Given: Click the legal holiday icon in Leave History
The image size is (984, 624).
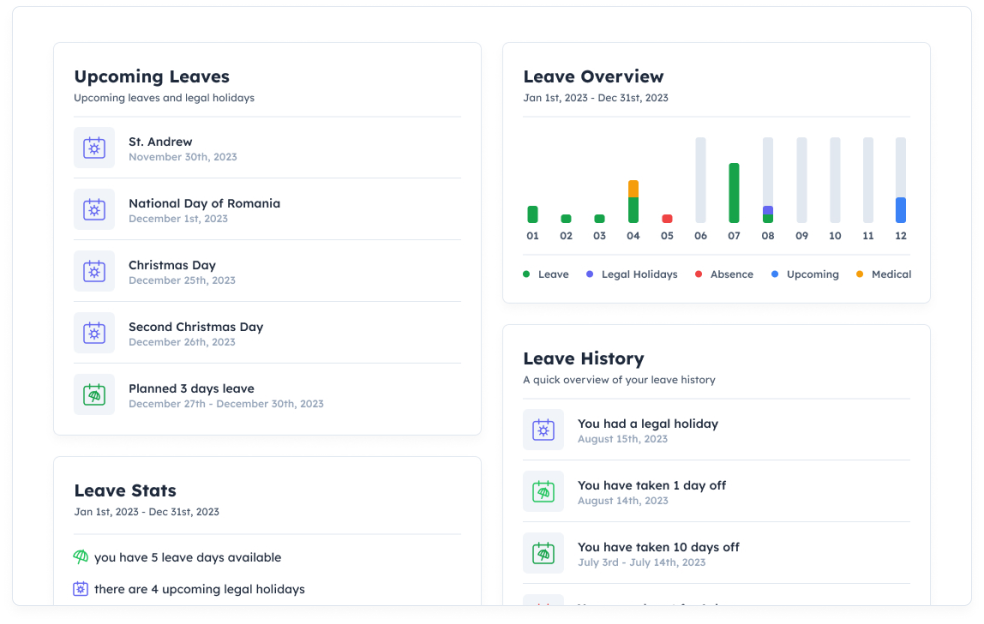Looking at the screenshot, I should [x=543, y=430].
